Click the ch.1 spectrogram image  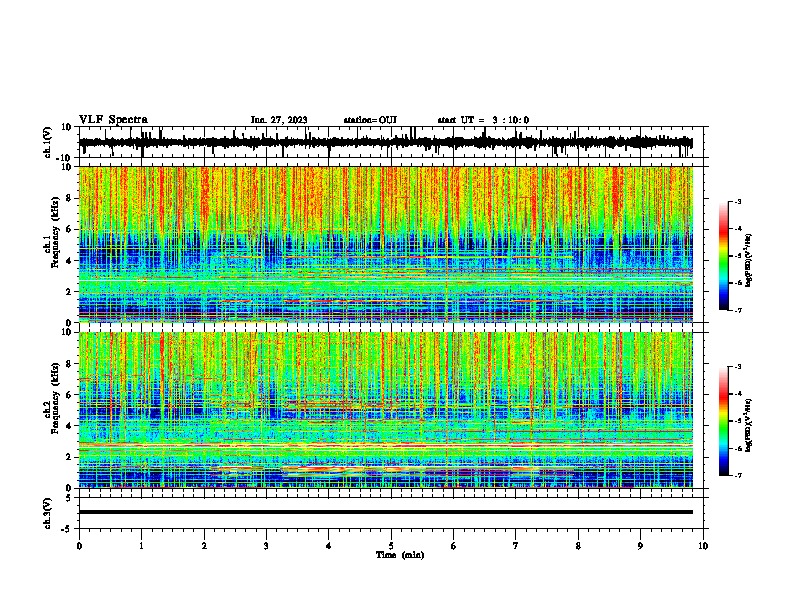[386, 244]
